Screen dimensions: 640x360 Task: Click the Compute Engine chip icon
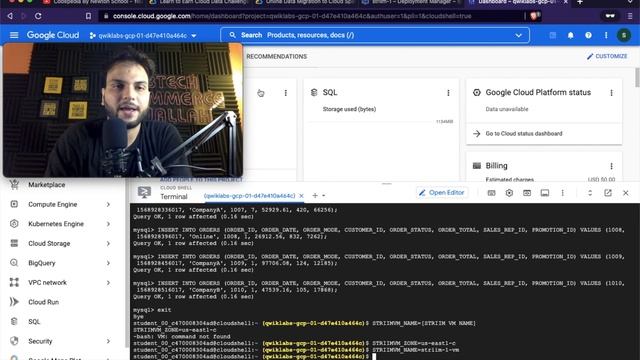click(x=14, y=204)
